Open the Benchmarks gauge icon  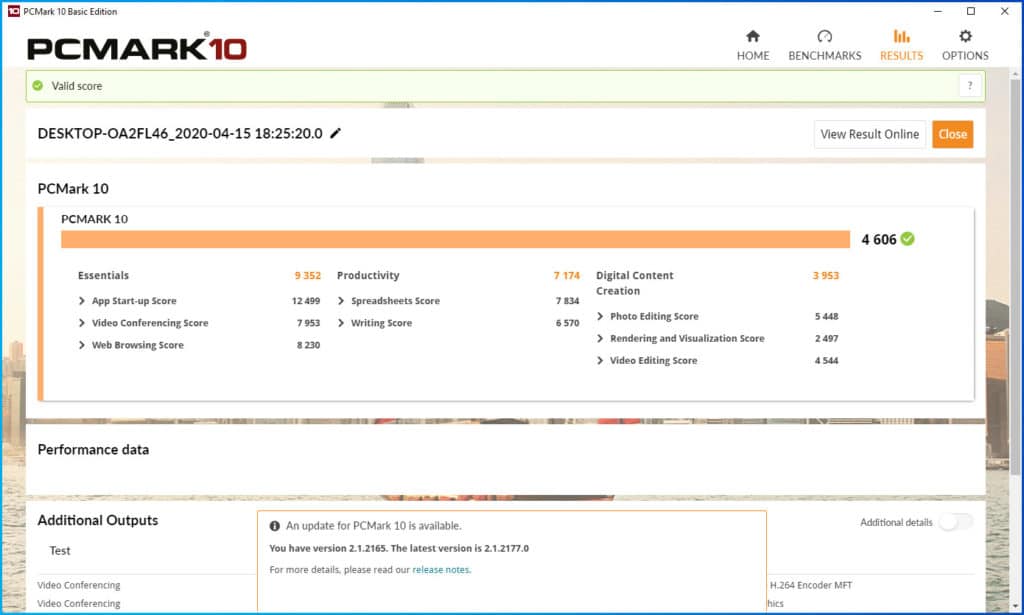[x=825, y=36]
